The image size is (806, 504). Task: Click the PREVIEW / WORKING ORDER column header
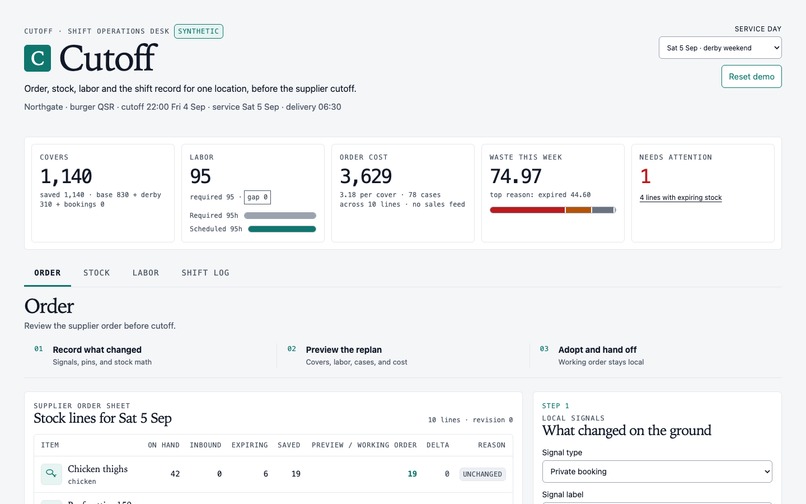tap(364, 445)
